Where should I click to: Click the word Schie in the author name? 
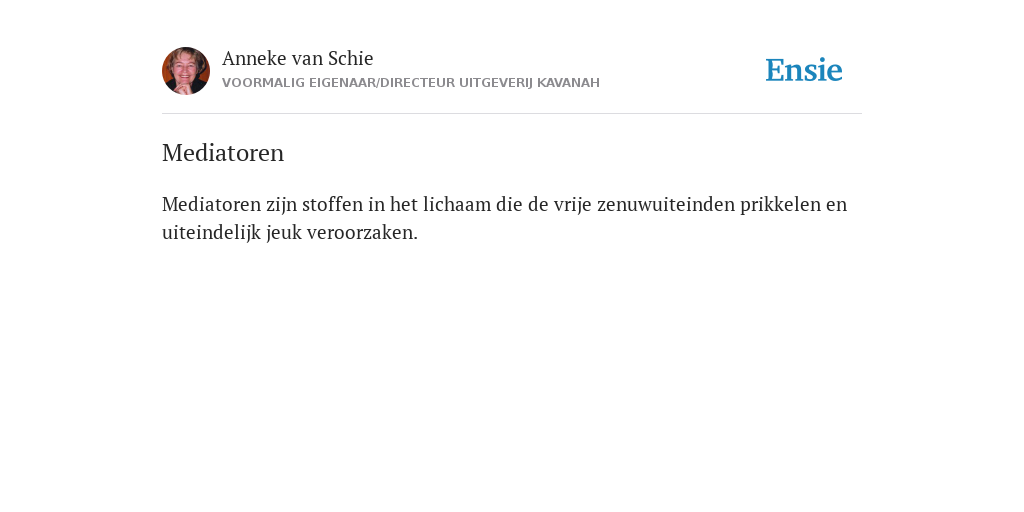pos(351,58)
